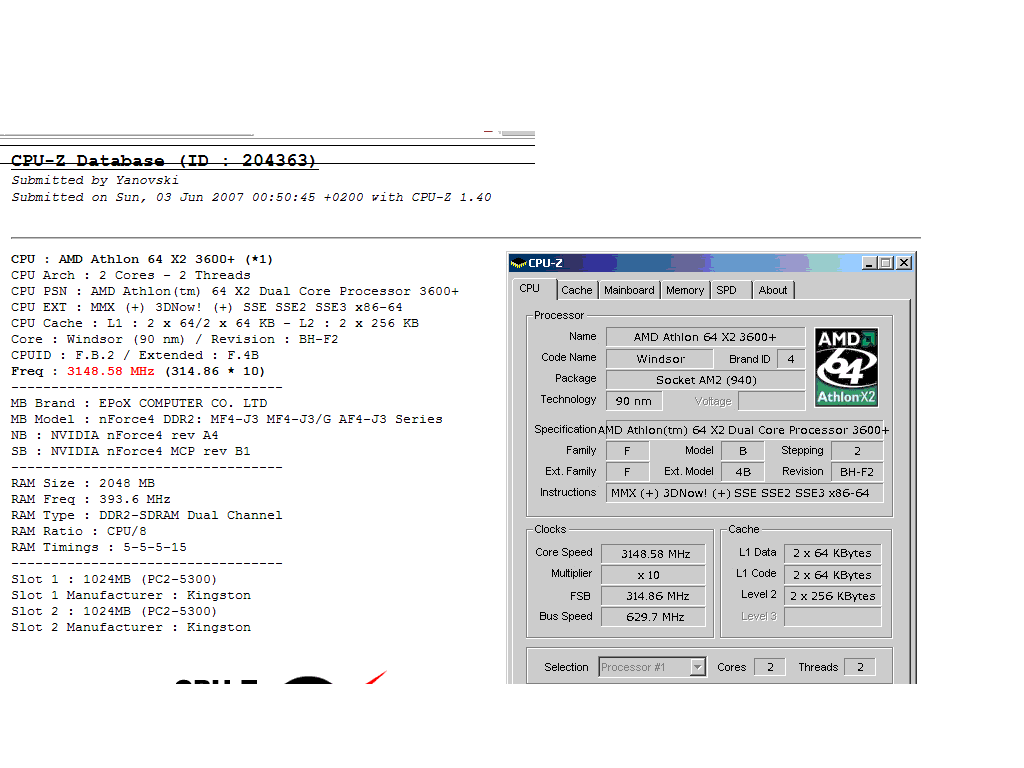This screenshot has width=1024, height=768.
Task: Click the Code Name field Windsor
Action: tap(660, 359)
